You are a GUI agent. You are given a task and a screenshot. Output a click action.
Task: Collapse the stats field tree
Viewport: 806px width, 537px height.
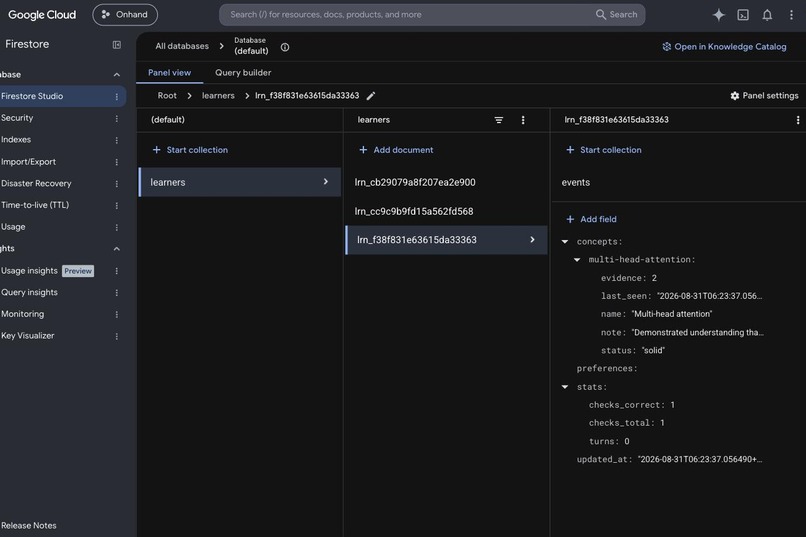[x=565, y=386]
